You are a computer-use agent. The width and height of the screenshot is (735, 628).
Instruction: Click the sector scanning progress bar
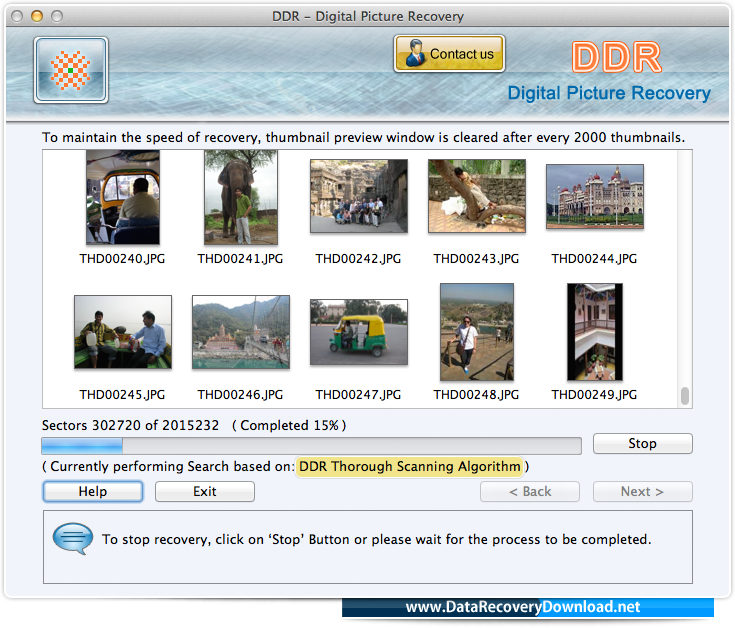coord(311,446)
